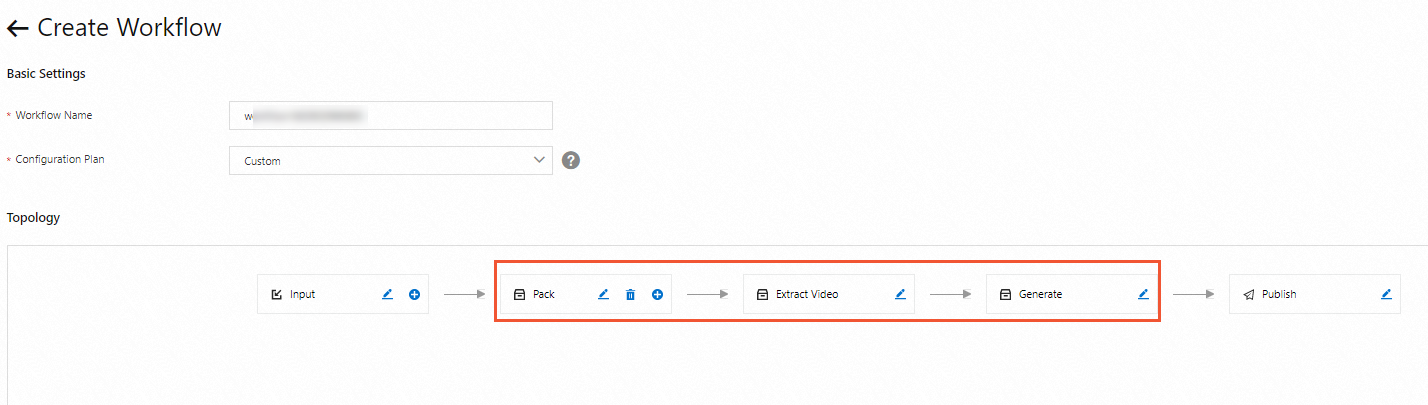Go back using the arrow beside Create Workflow
Viewport: 1428px width, 405px height.
tap(17, 29)
